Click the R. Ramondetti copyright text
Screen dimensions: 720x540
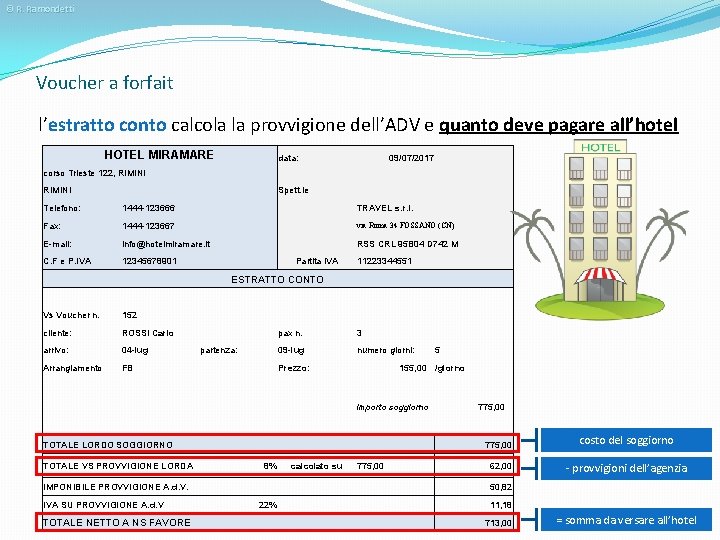coord(40,9)
